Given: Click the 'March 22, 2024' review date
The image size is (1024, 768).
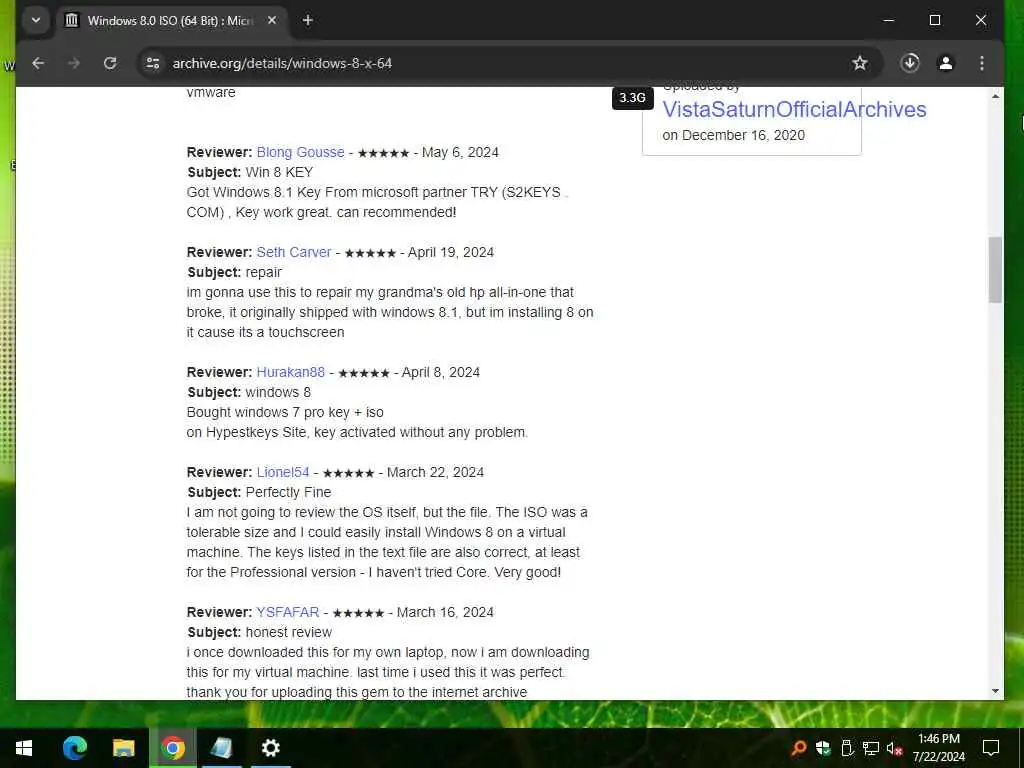Looking at the screenshot, I should tap(435, 472).
